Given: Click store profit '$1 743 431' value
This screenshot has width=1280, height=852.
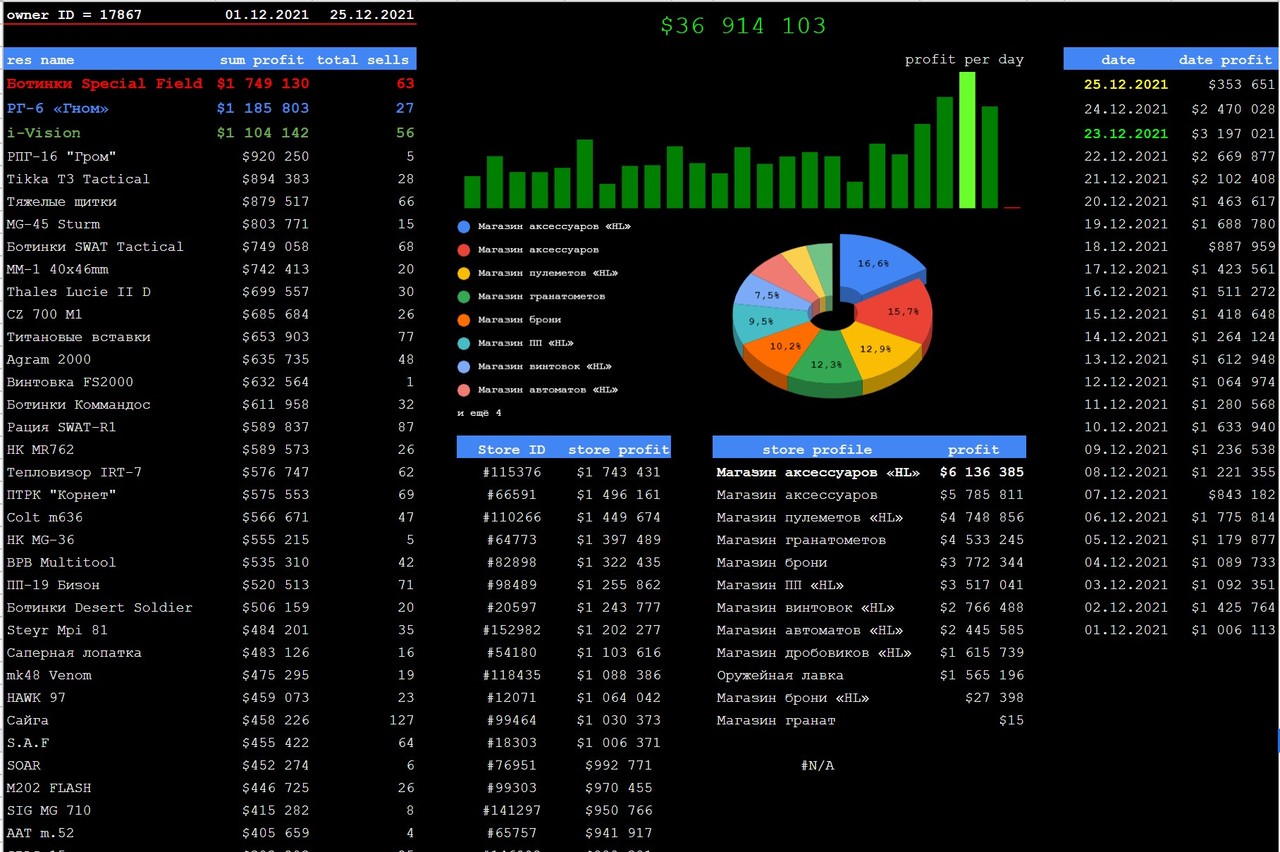Looking at the screenshot, I should 618,472.
